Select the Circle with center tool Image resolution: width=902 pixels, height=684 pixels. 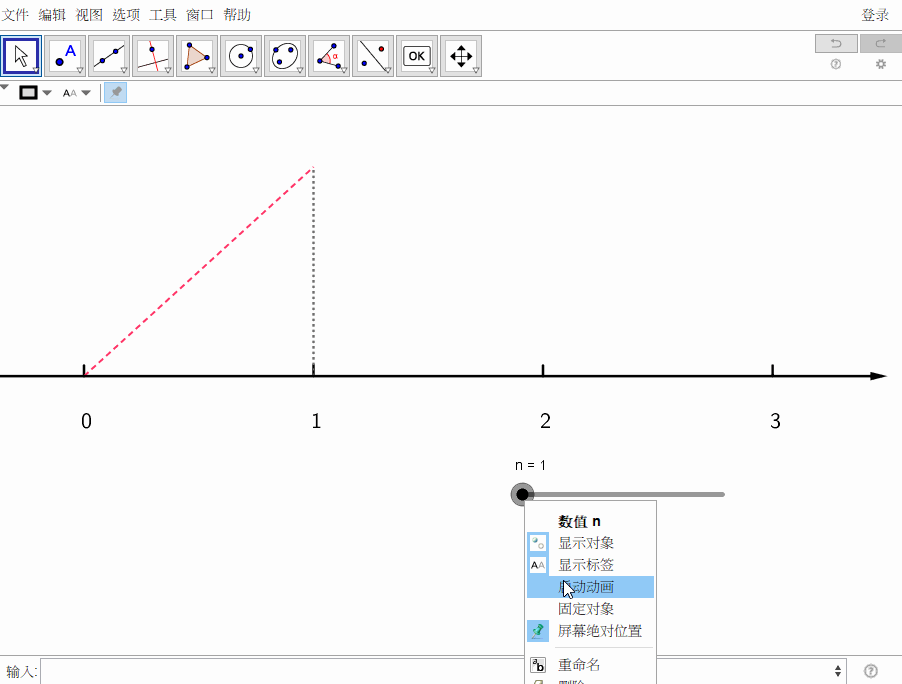click(241, 56)
